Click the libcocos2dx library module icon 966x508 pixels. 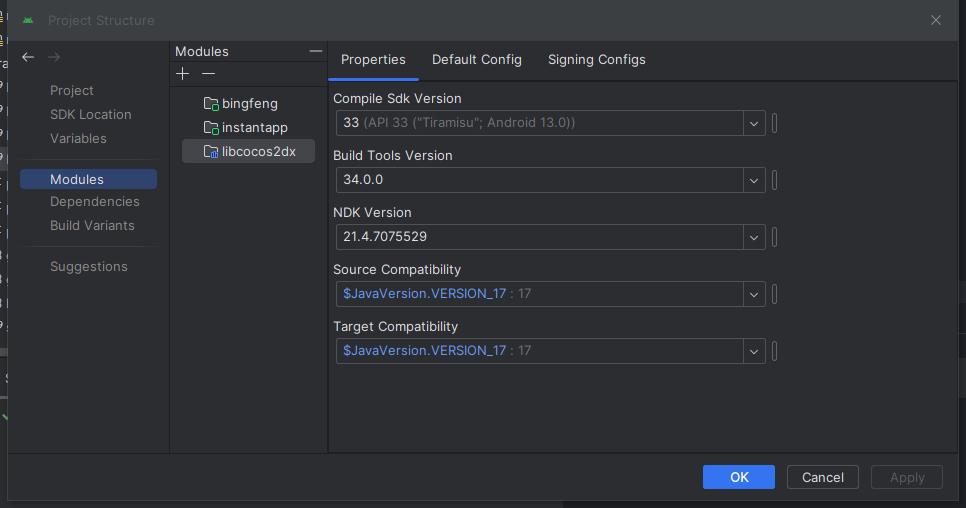(211, 152)
